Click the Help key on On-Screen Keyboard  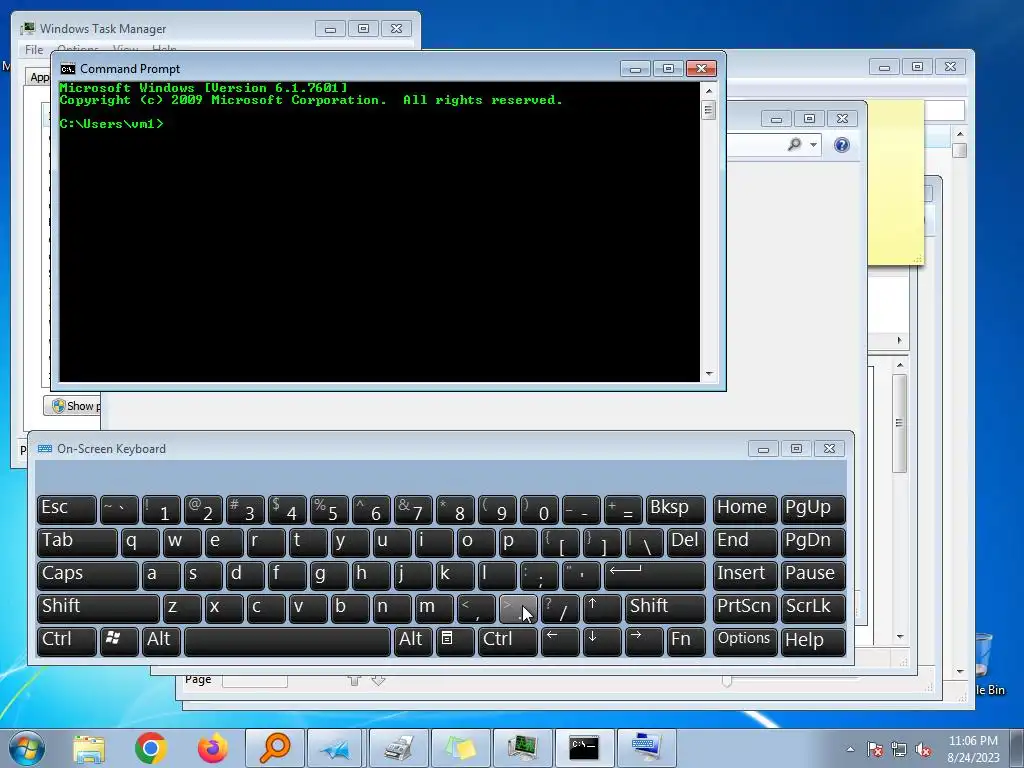click(x=813, y=641)
